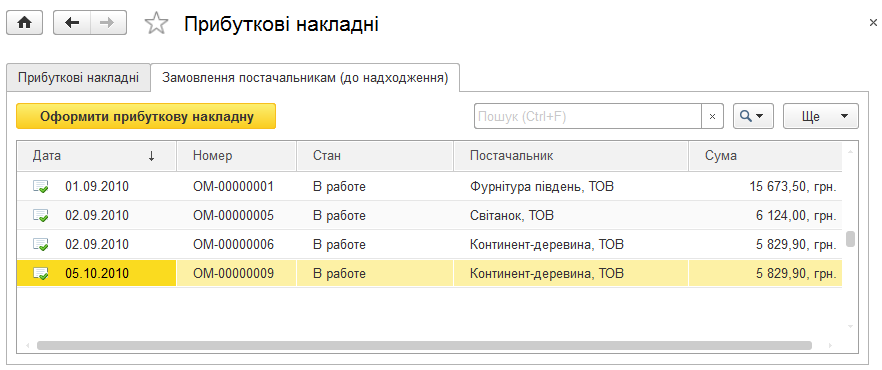Click the horizontal scrollbar thumb
Image resolution: width=882 pixels, height=370 pixels.
point(425,345)
